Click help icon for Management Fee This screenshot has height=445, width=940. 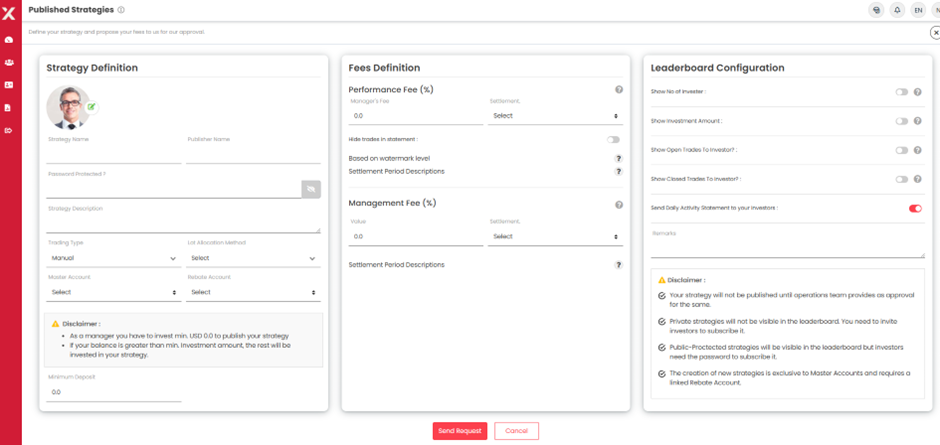(x=619, y=205)
